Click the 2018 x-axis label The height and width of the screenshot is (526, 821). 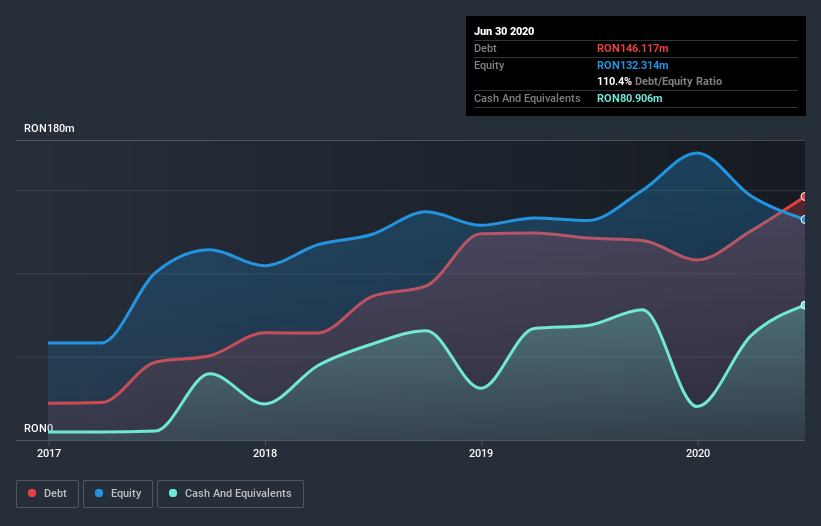coord(265,453)
